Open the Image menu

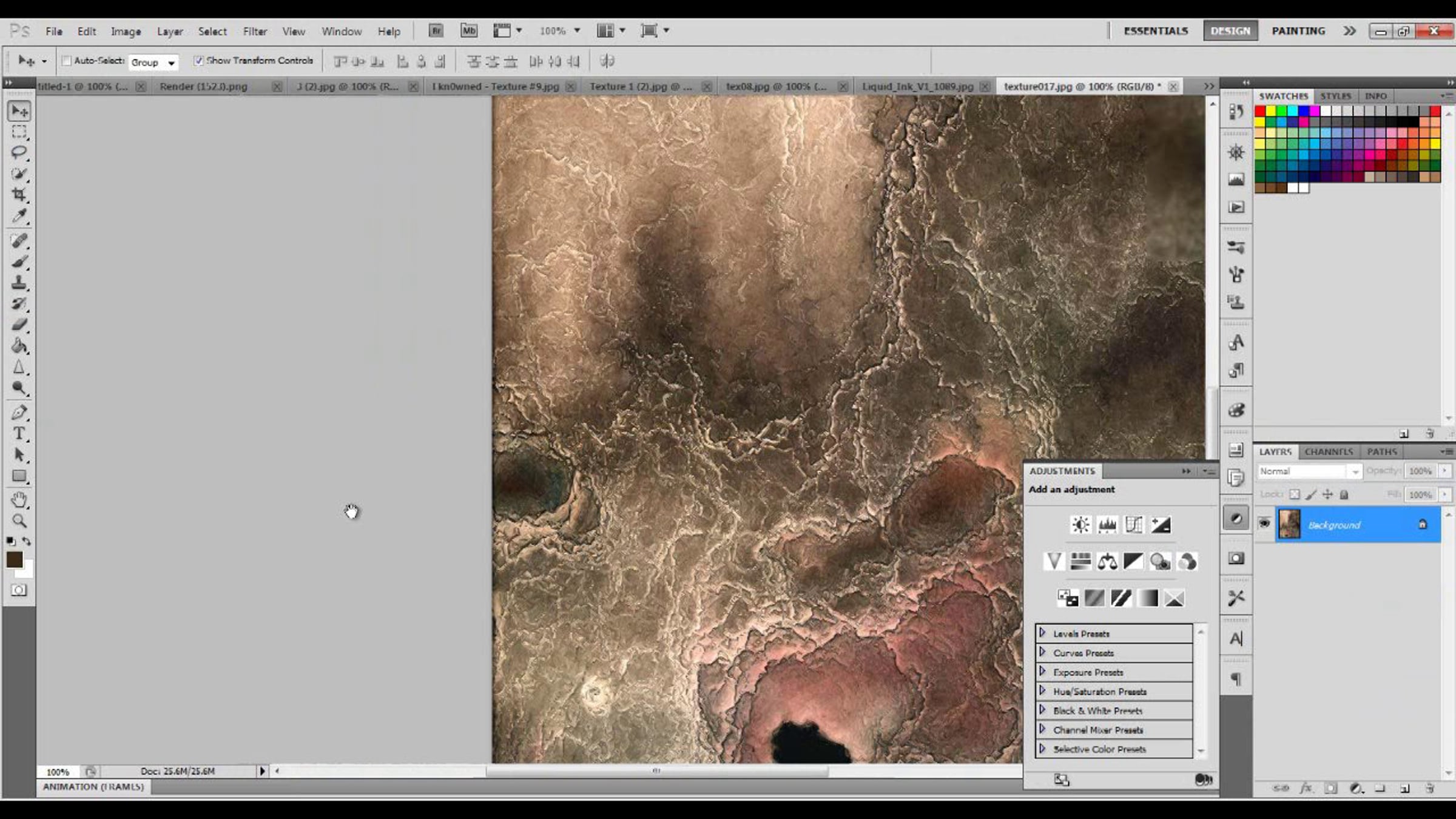(126, 31)
